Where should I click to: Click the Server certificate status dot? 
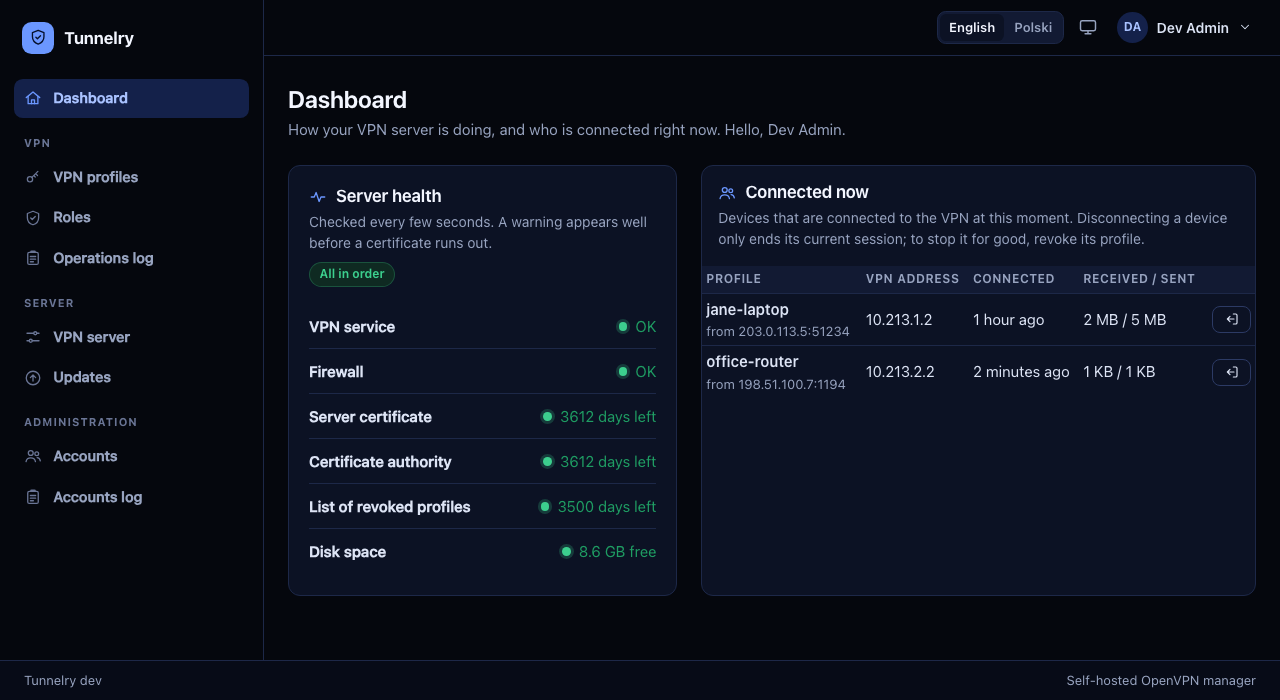click(547, 417)
